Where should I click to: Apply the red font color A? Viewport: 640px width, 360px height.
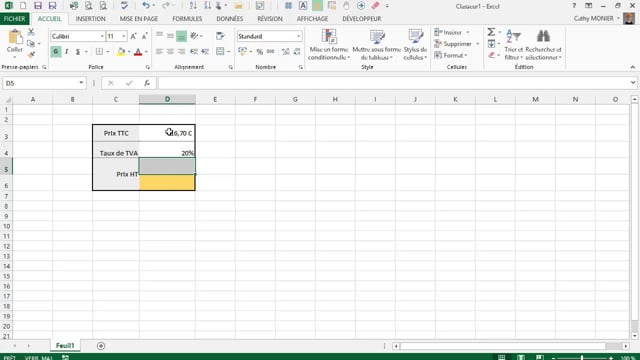138,51
